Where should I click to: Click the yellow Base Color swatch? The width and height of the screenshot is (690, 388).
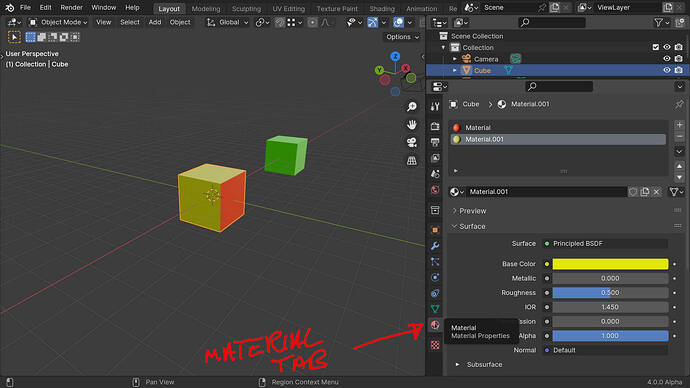pos(610,264)
